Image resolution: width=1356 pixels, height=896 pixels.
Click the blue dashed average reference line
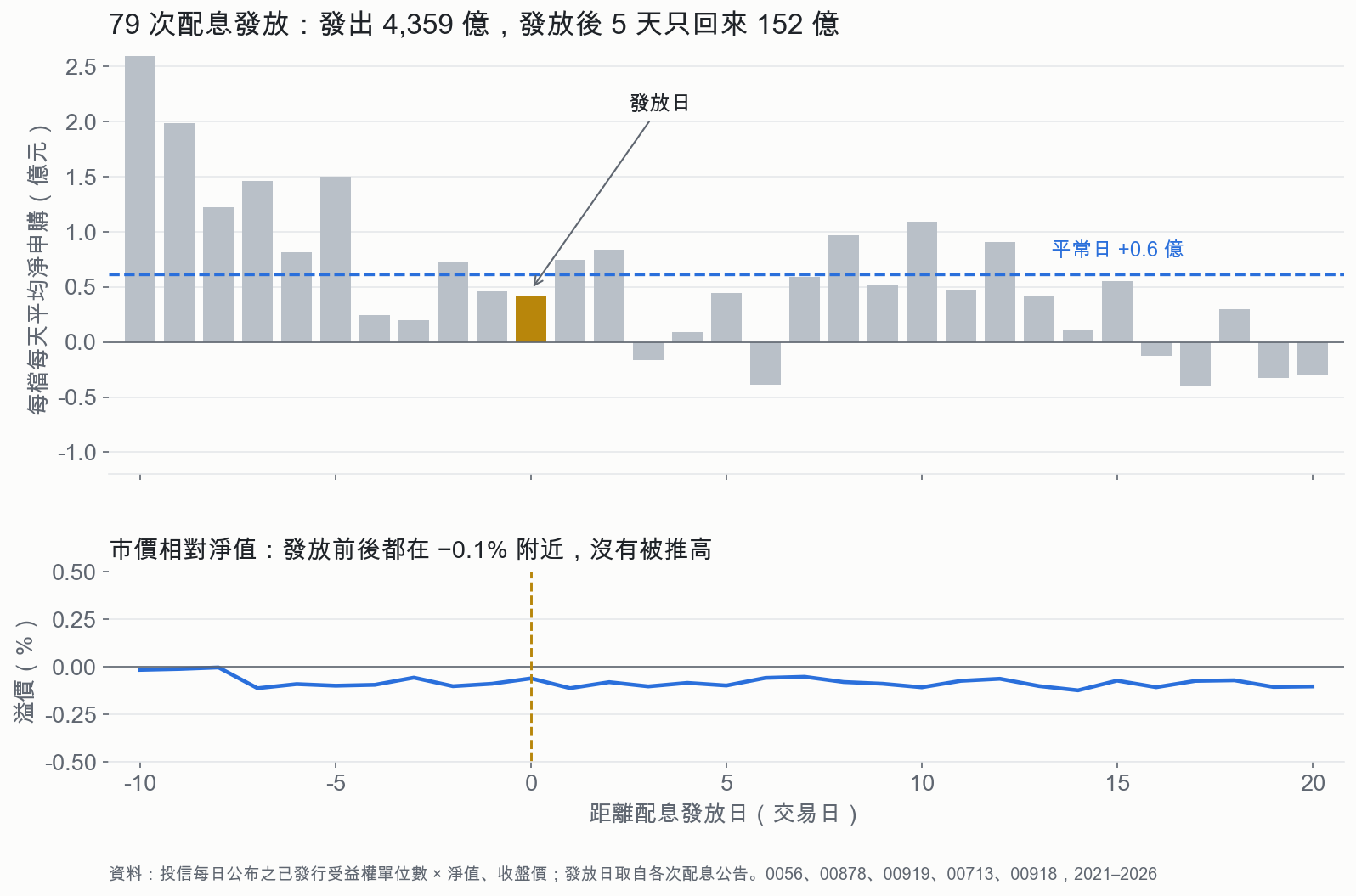[x=726, y=274]
